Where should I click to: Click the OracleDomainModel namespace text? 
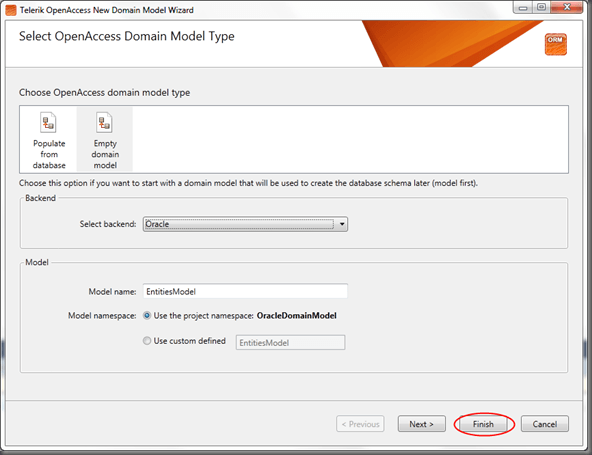pos(296,316)
